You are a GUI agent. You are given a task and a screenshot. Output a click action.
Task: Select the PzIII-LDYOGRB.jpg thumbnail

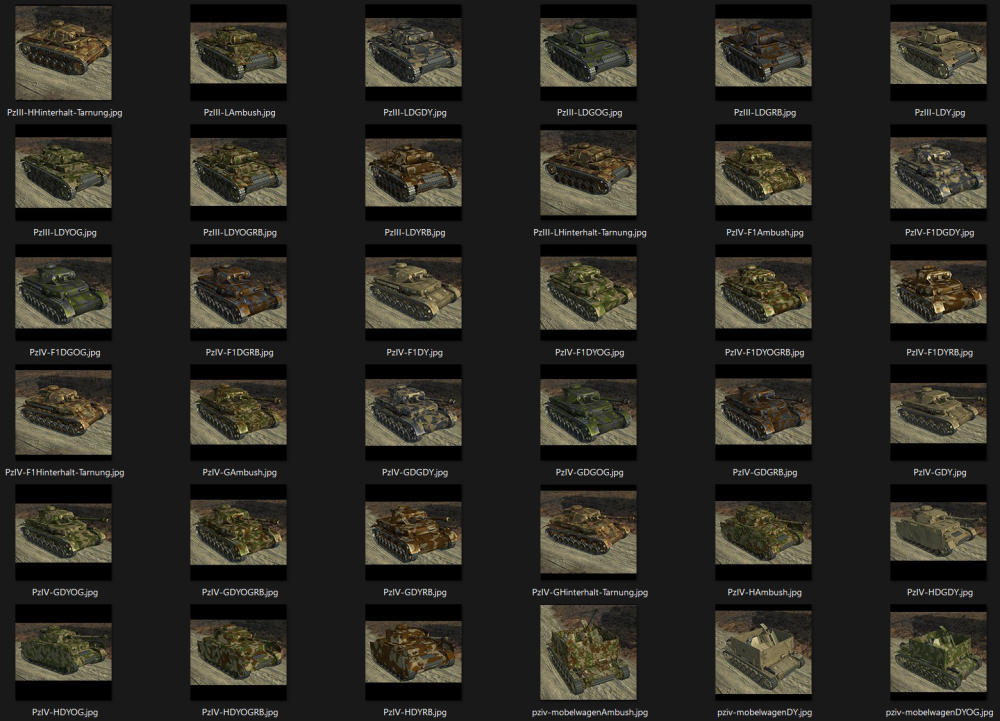[238, 173]
